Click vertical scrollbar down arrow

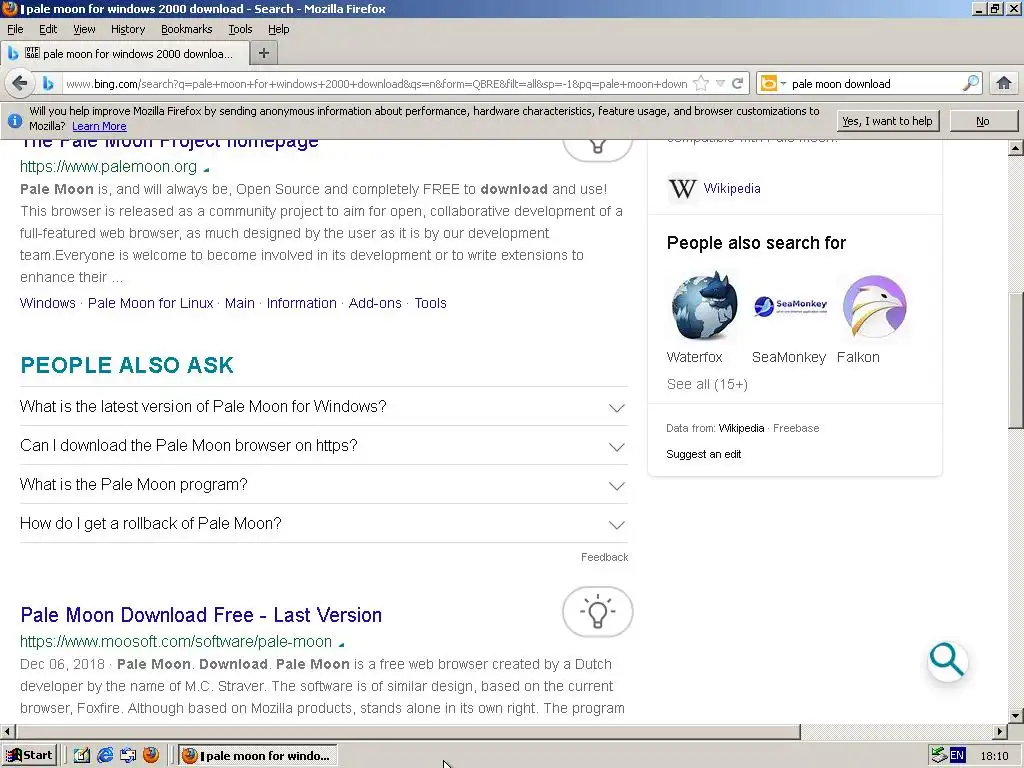(1016, 715)
